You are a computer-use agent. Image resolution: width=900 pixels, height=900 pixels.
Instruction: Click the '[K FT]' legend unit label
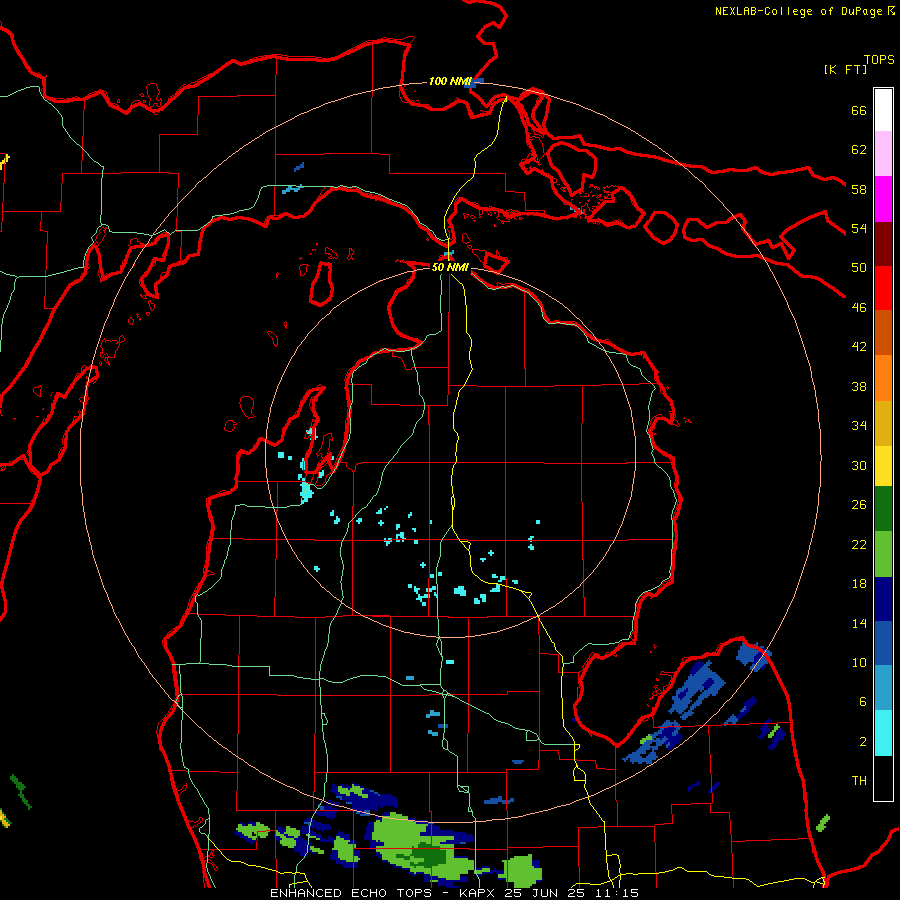(846, 69)
